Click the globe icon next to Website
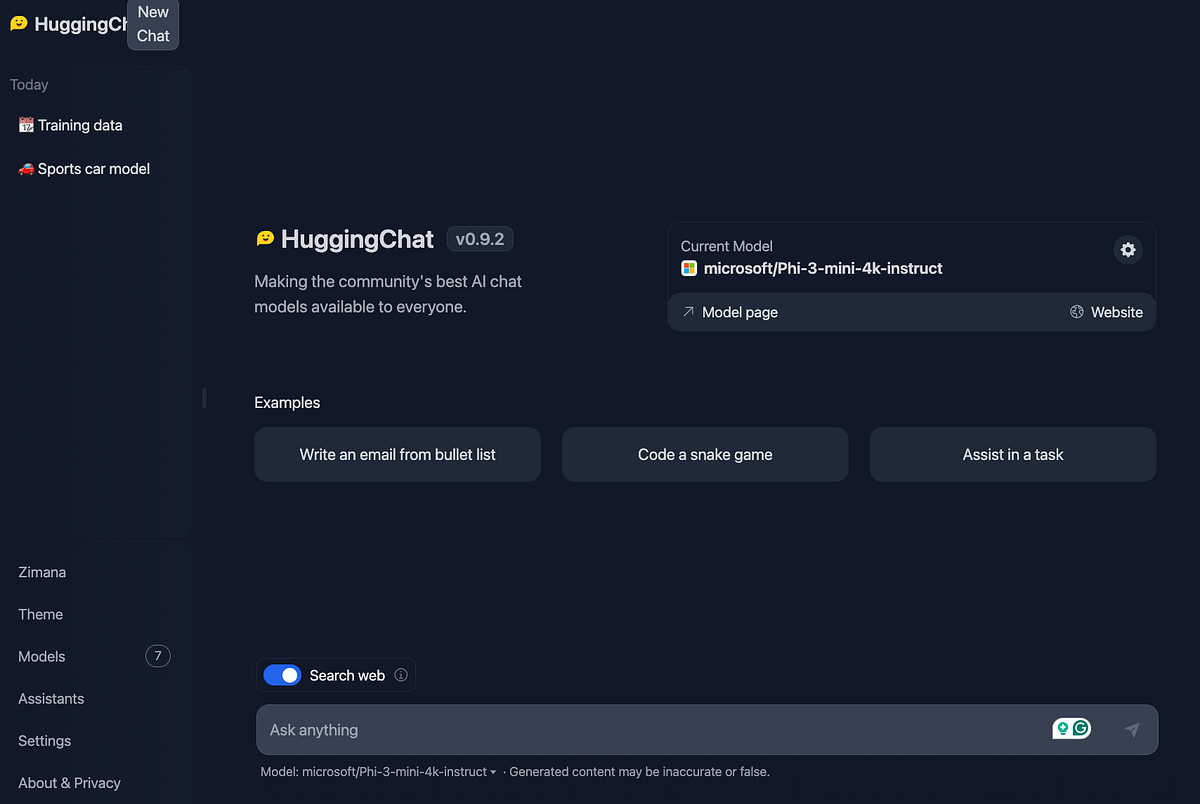Viewport: 1200px width, 804px height. coord(1077,312)
